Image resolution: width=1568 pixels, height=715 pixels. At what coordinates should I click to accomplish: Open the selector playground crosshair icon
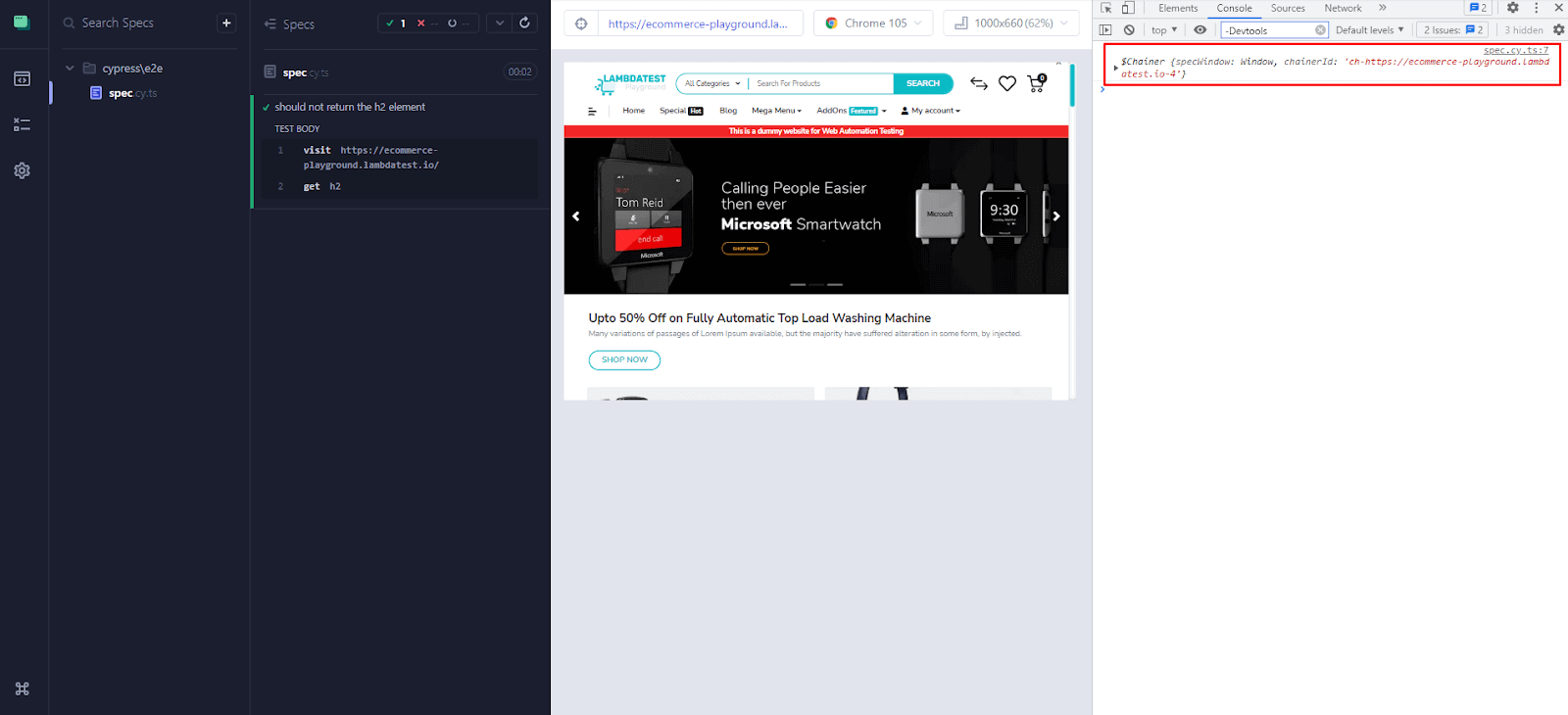[581, 24]
